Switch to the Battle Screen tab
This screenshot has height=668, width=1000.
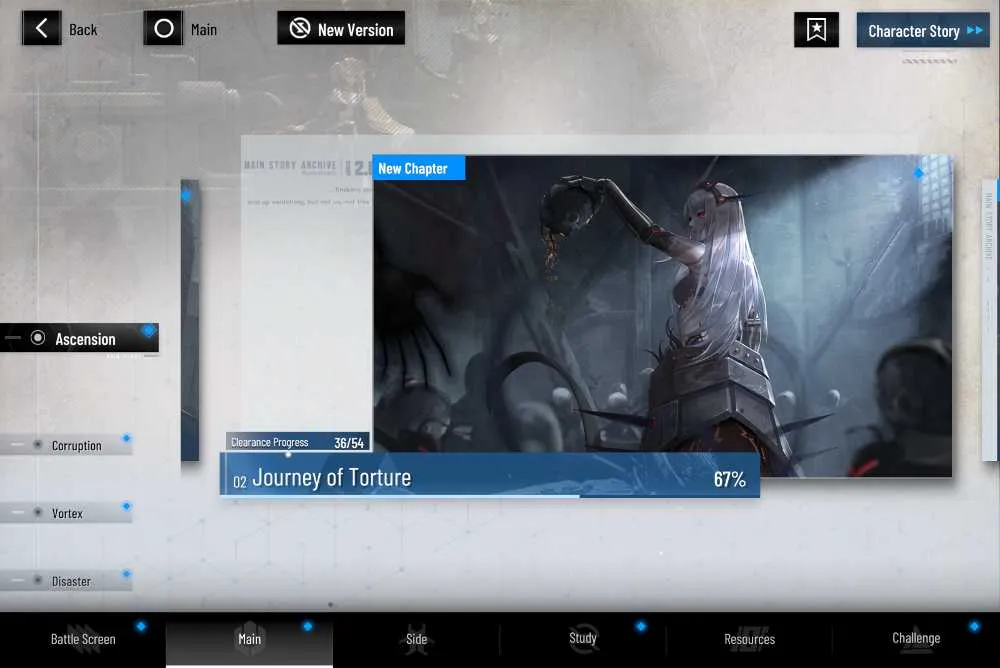(x=83, y=639)
